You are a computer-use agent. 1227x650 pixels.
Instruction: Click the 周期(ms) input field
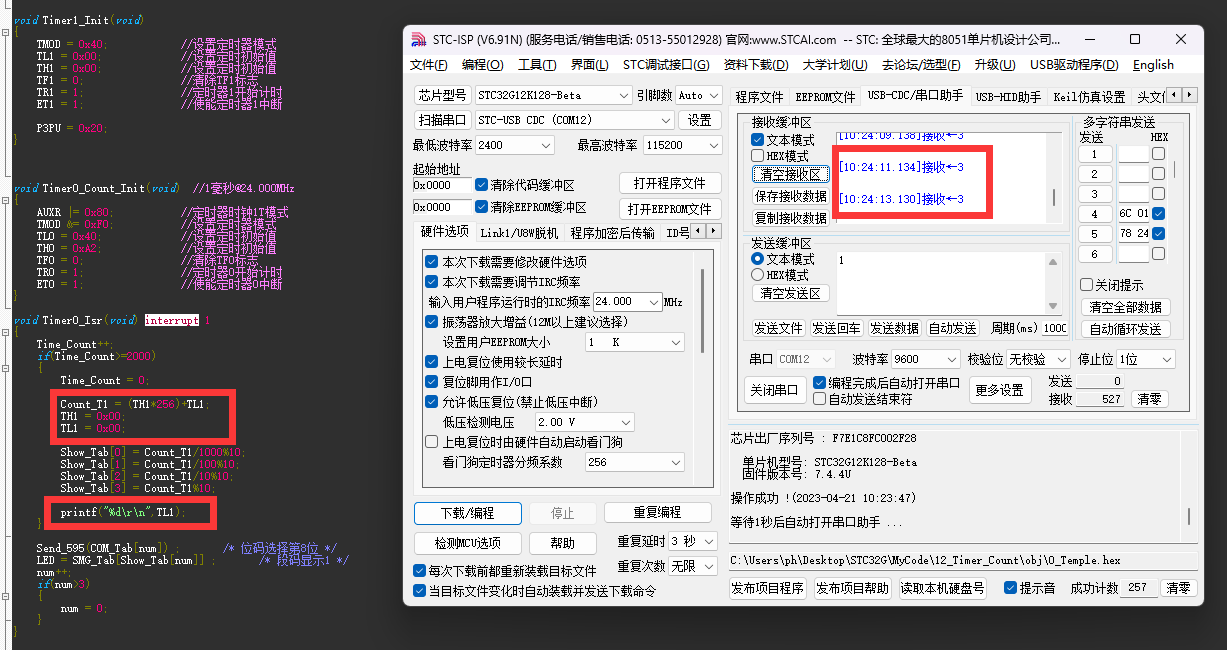pyautogui.click(x=1054, y=328)
